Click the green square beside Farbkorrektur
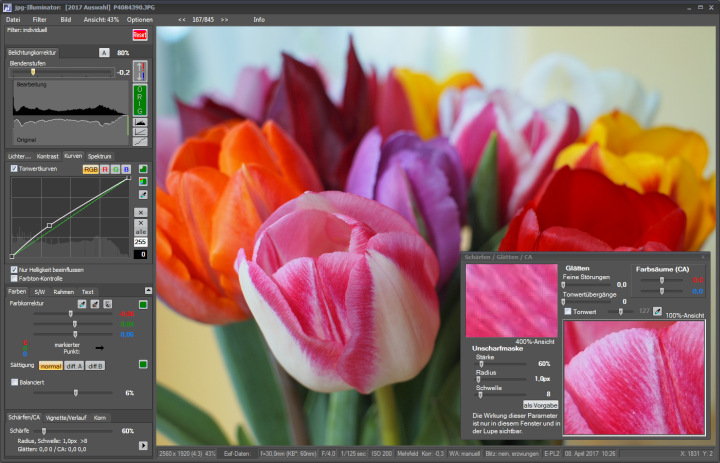720x463 pixels. [143, 305]
